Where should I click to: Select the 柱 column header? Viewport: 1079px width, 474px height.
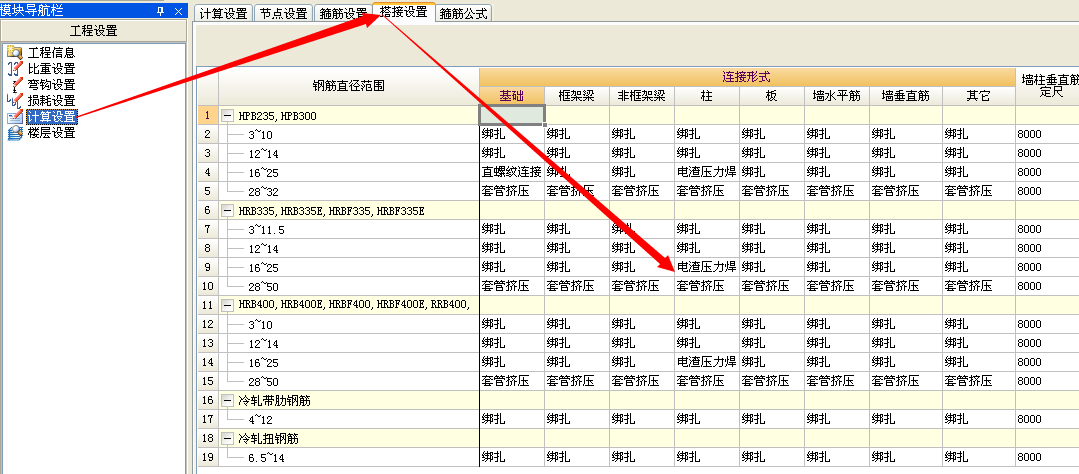click(707, 96)
